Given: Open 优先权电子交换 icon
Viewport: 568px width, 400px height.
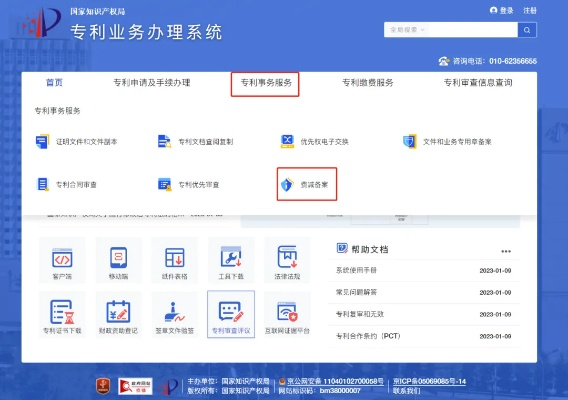Looking at the screenshot, I should click(x=287, y=141).
